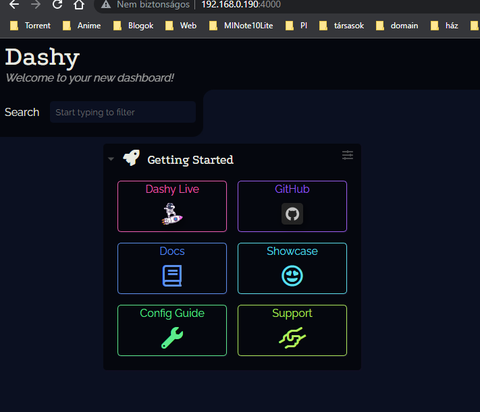
Task: Open the társasok bookmark folder
Action: coord(342,26)
